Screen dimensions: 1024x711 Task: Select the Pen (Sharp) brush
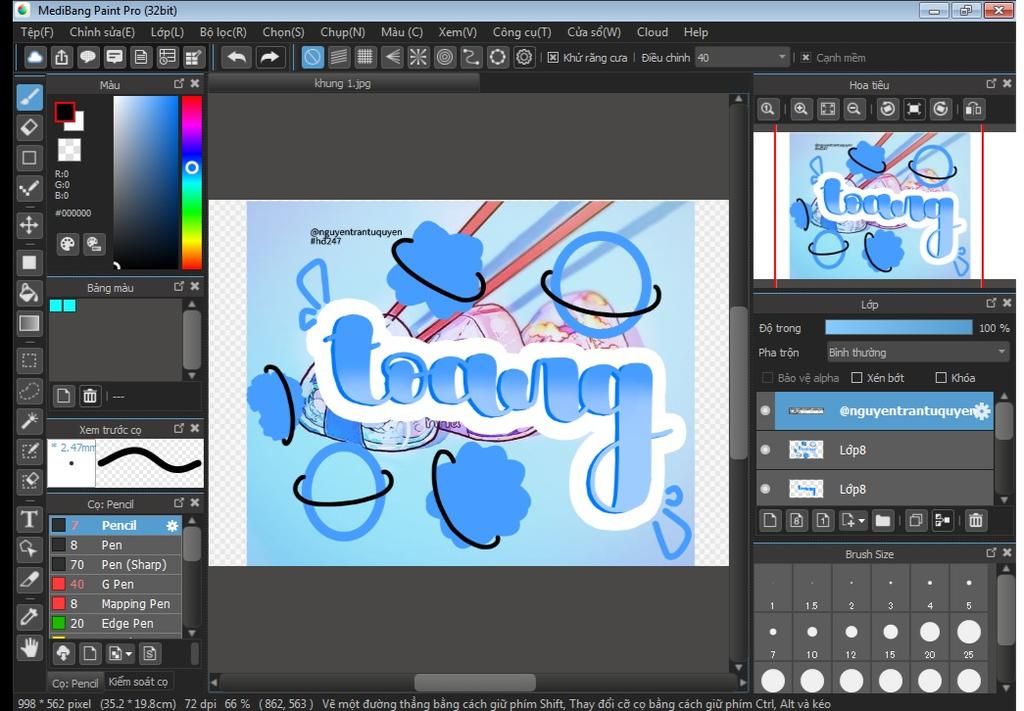pos(115,565)
